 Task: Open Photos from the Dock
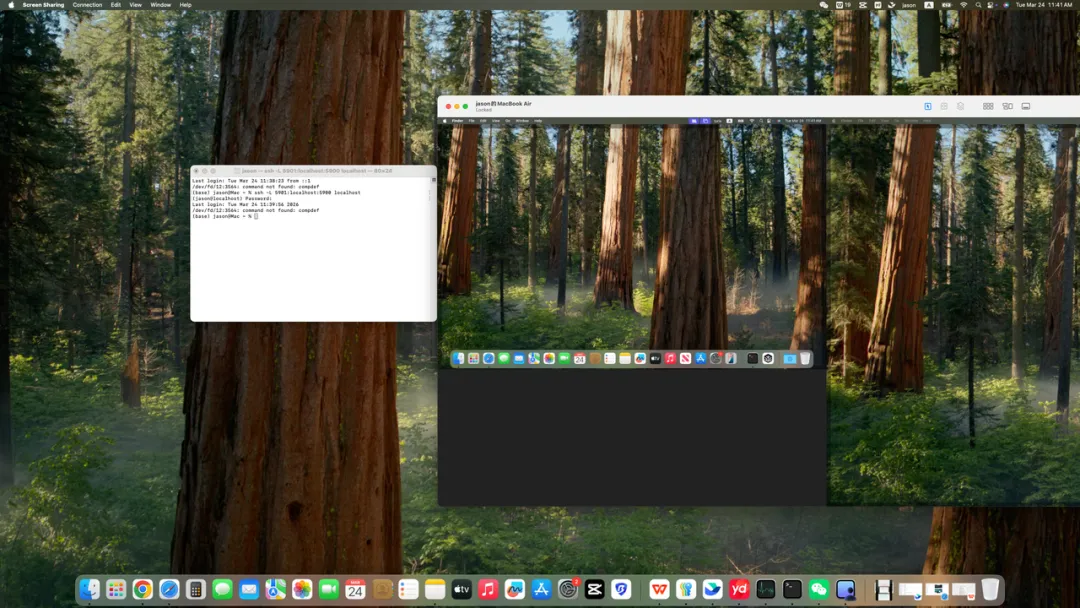[302, 589]
